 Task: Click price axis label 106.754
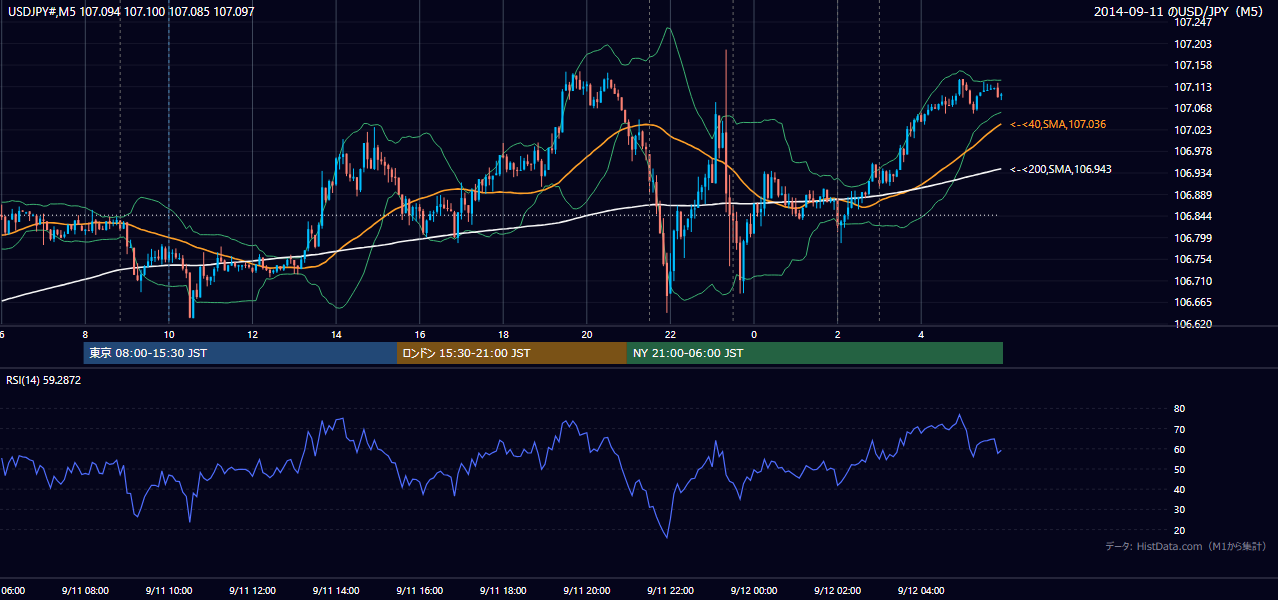[x=1192, y=259]
